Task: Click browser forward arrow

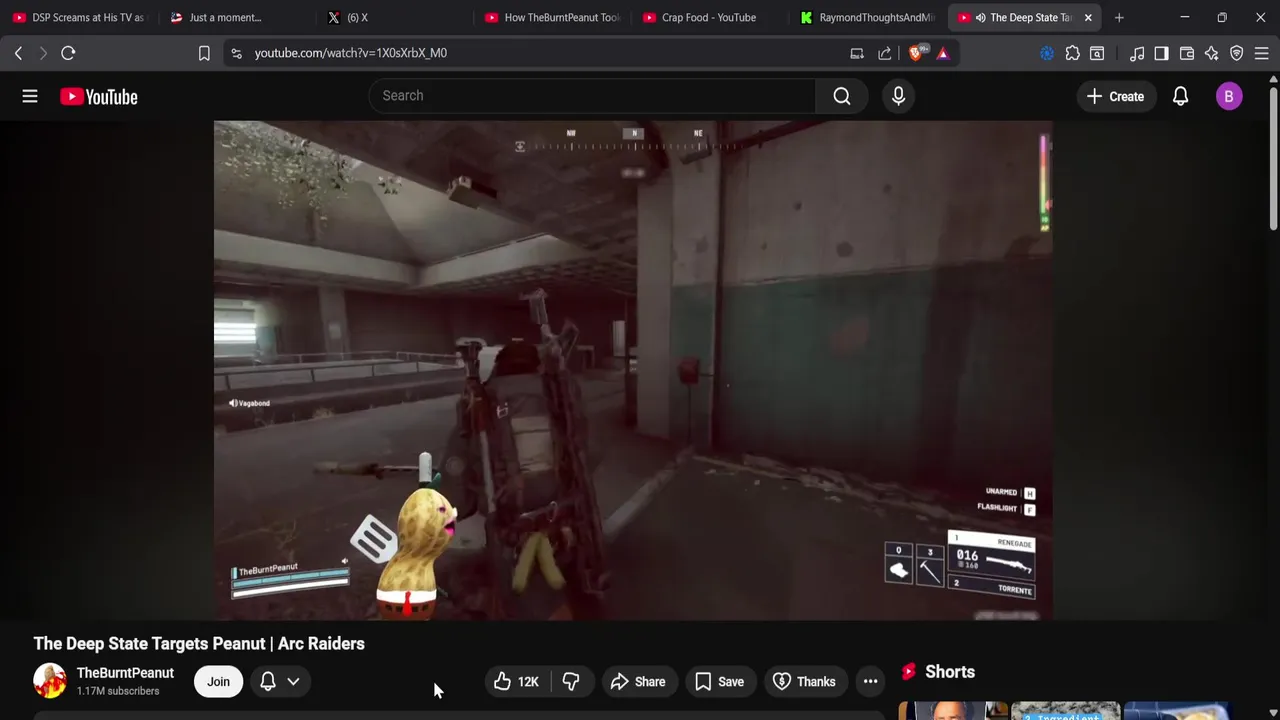Action: [x=43, y=53]
